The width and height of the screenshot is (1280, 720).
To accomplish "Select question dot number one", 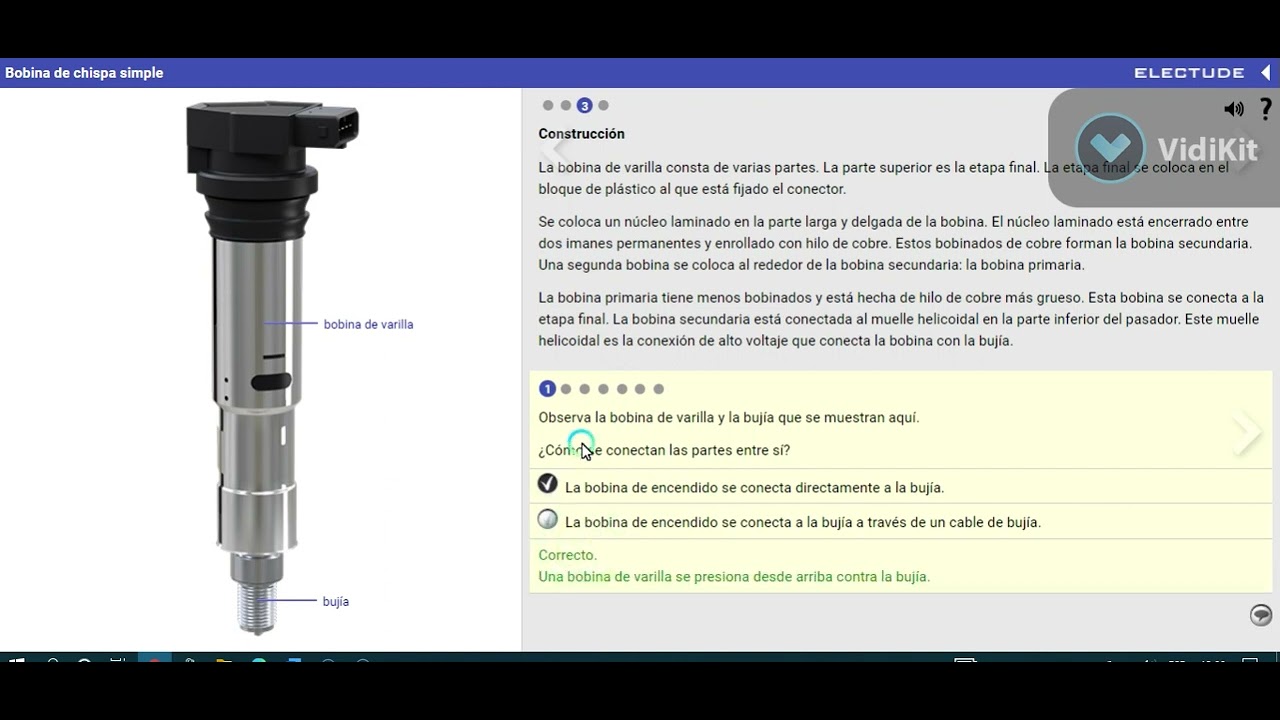I will [x=547, y=389].
